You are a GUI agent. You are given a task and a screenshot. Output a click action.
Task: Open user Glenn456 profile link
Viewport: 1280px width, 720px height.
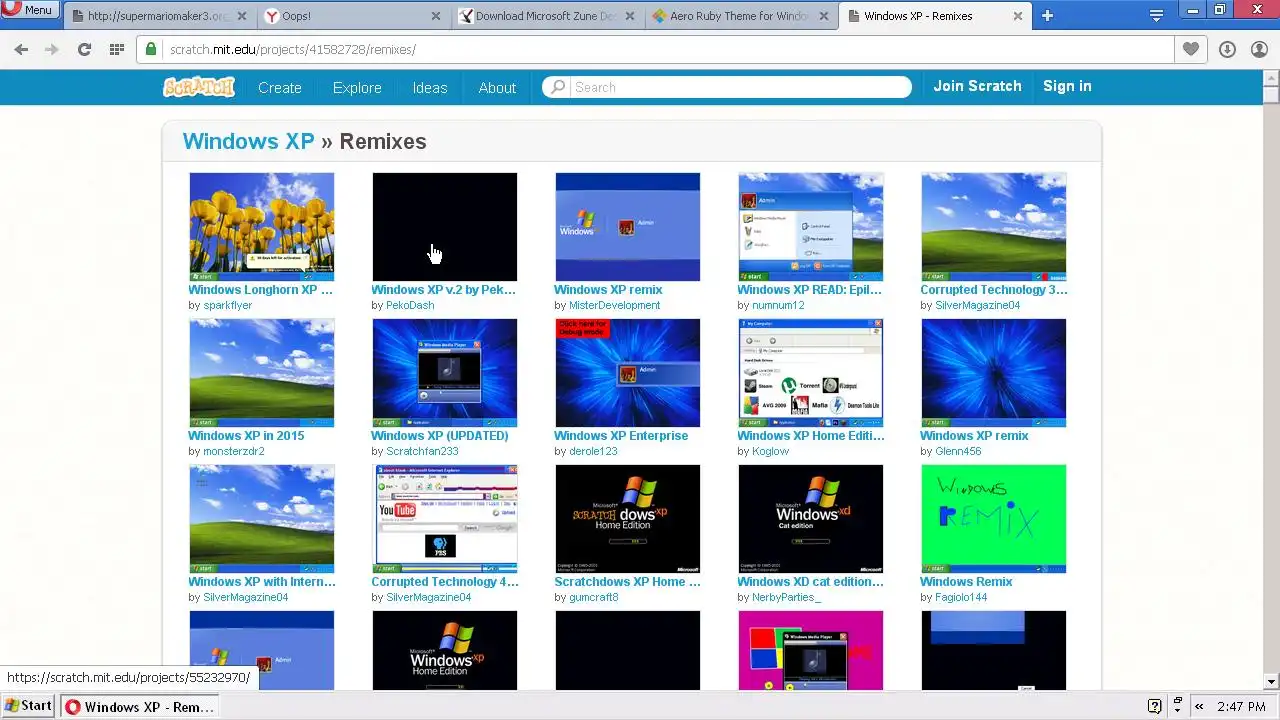pos(958,451)
